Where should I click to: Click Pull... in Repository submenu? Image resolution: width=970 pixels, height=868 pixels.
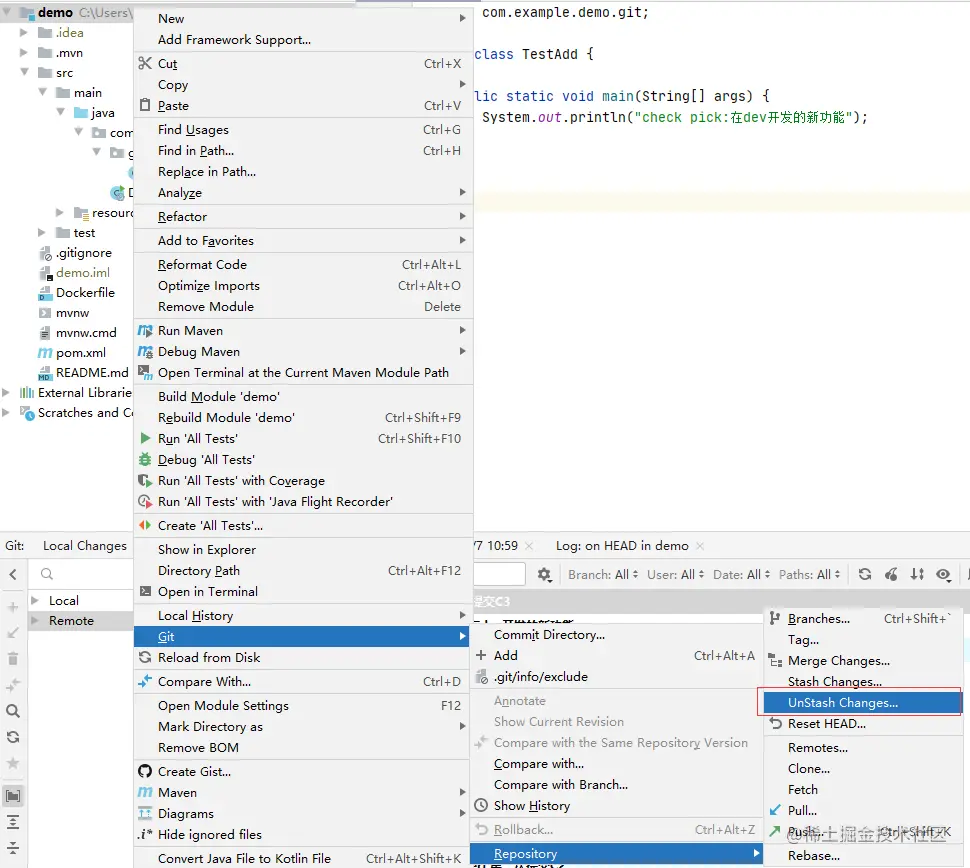coord(862,810)
